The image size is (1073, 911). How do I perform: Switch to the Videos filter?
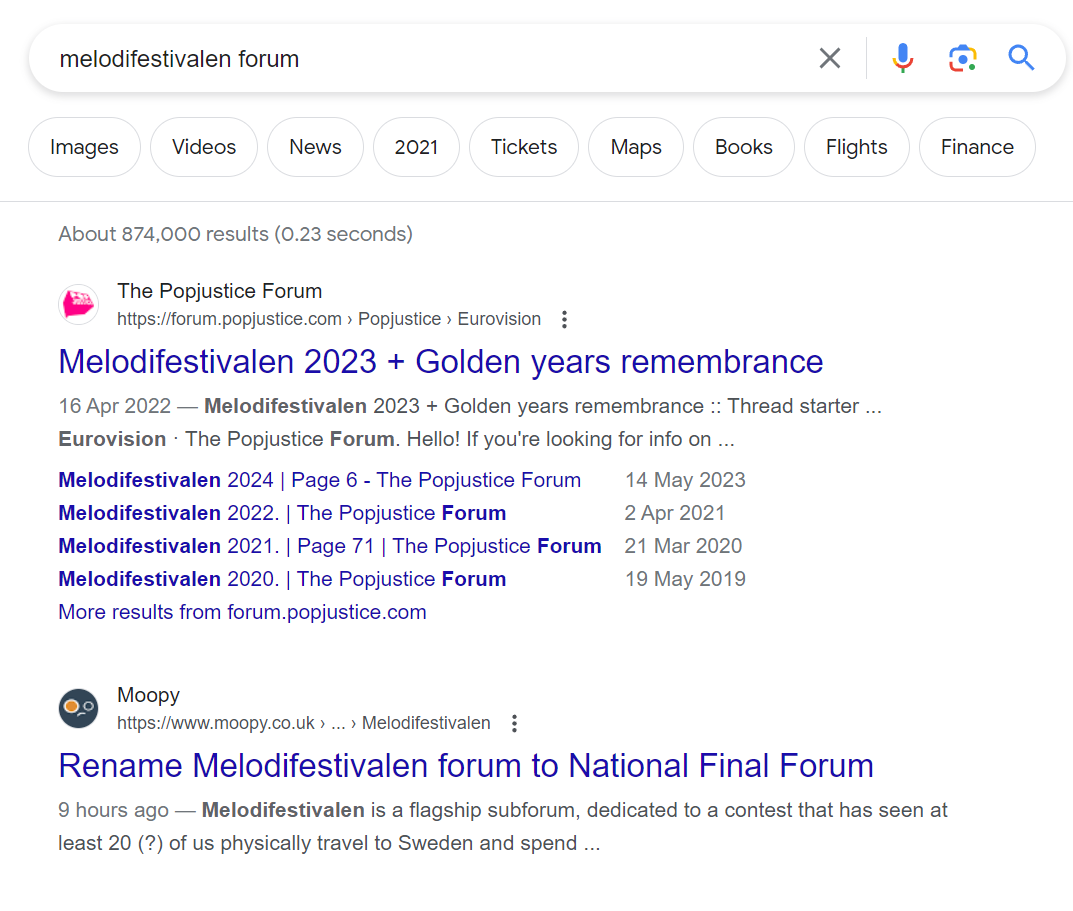(204, 147)
